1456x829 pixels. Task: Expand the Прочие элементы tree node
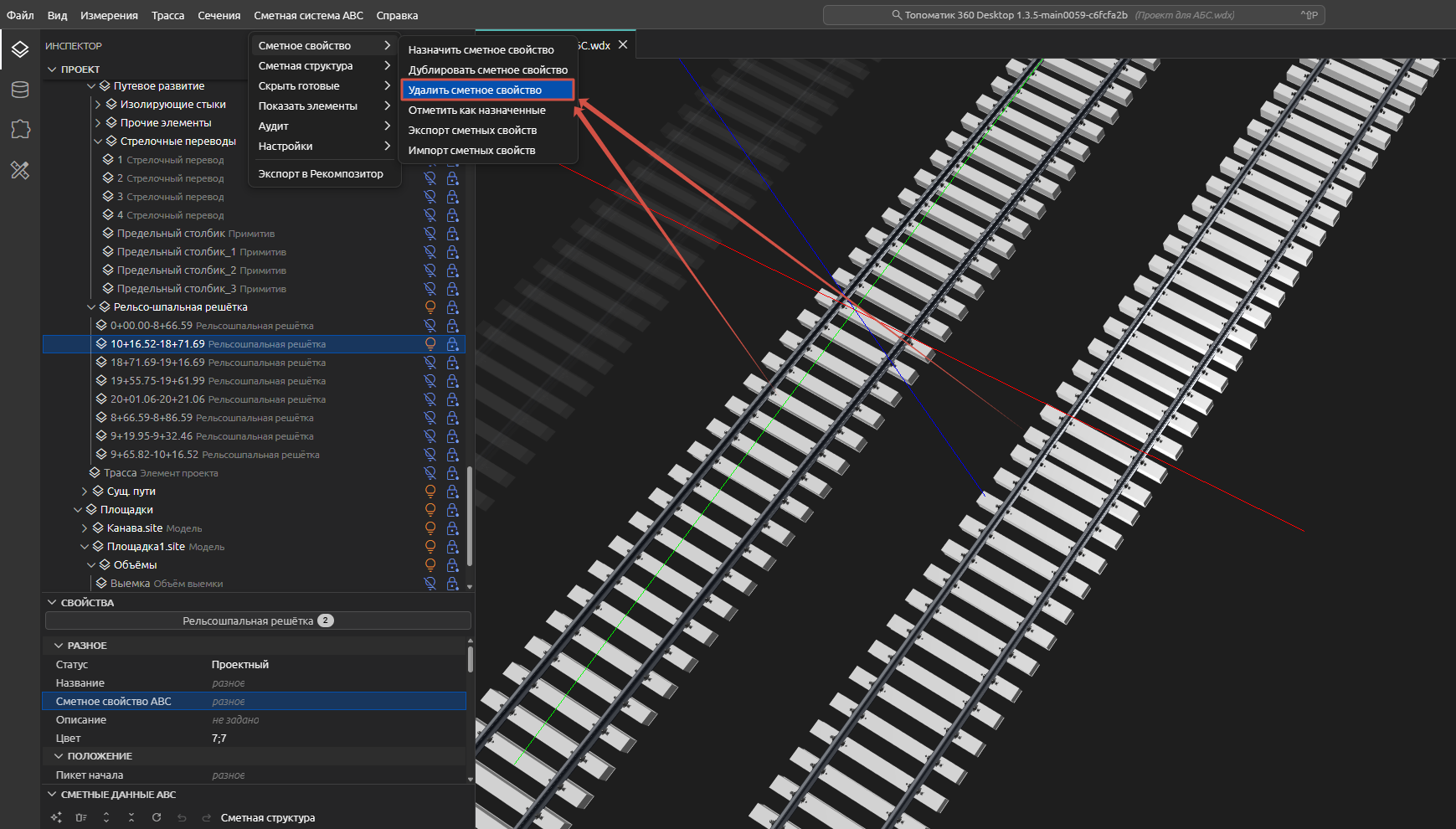click(98, 123)
